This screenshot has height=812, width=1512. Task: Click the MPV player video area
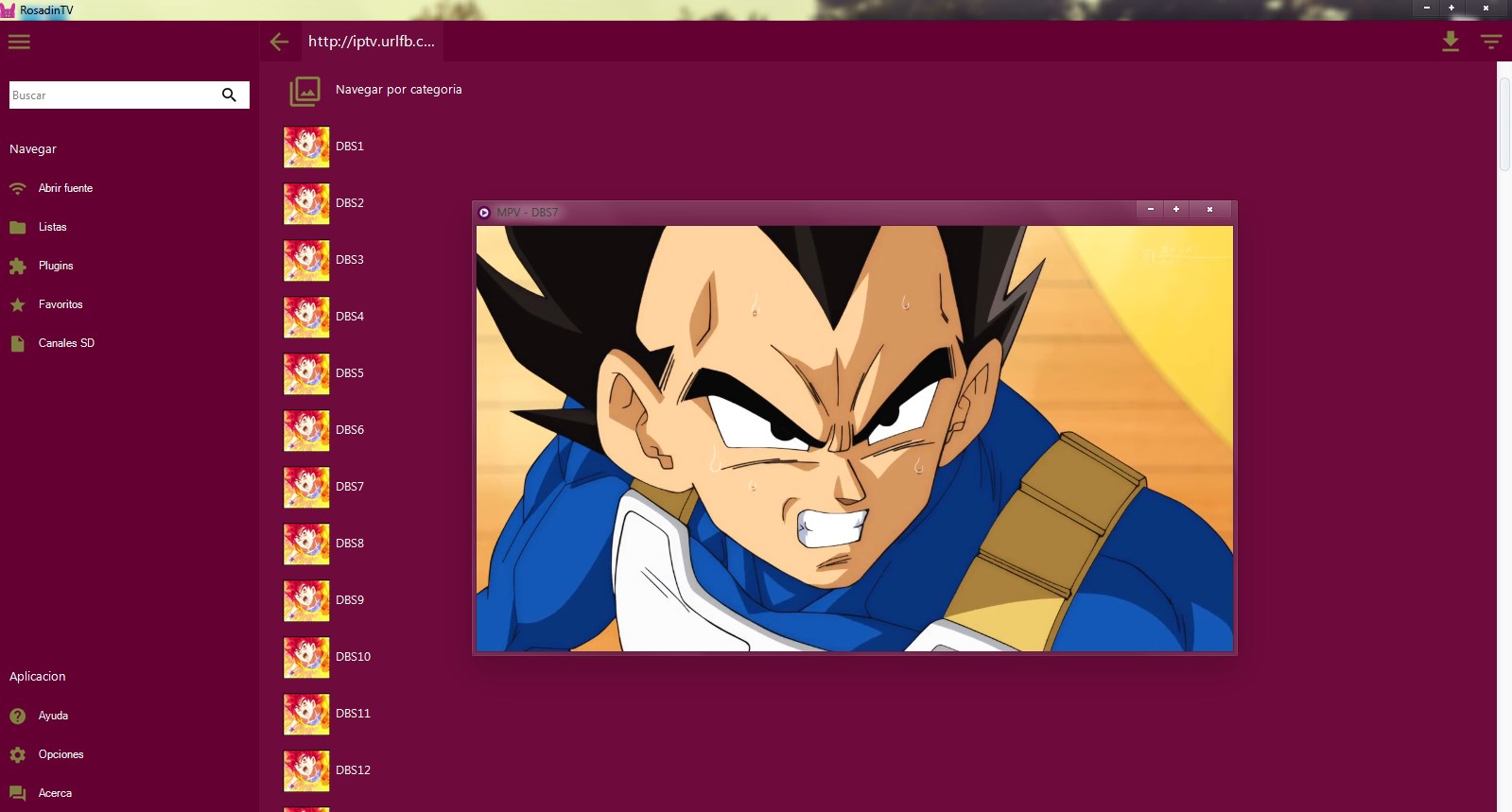pyautogui.click(x=855, y=439)
